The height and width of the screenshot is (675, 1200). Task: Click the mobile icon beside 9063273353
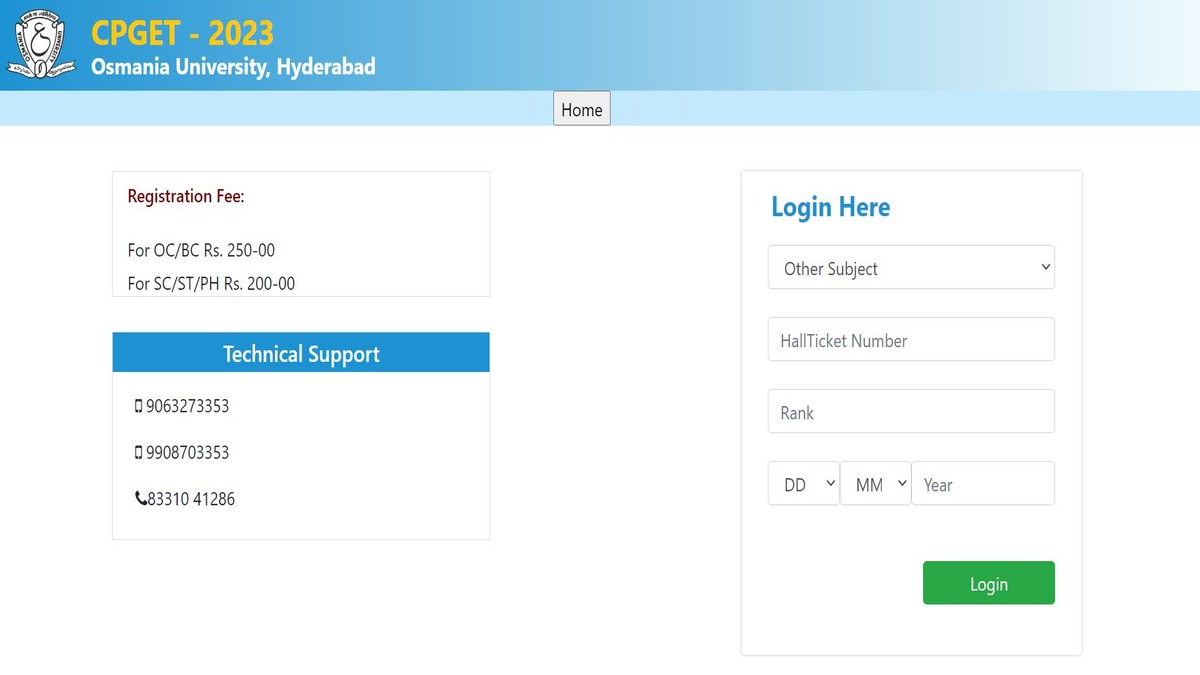click(x=139, y=407)
